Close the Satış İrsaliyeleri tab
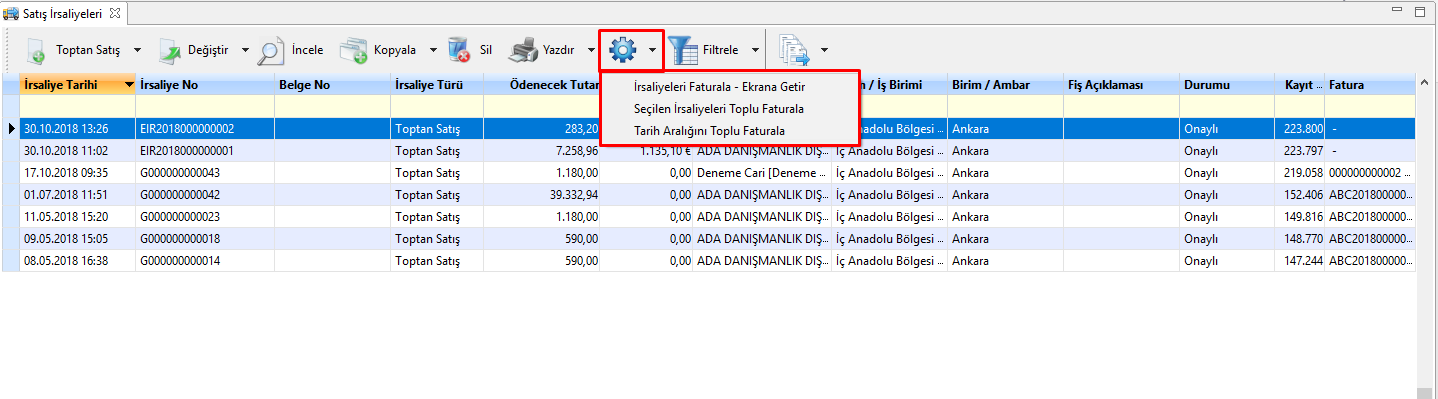This screenshot has width=1438, height=399. (114, 13)
